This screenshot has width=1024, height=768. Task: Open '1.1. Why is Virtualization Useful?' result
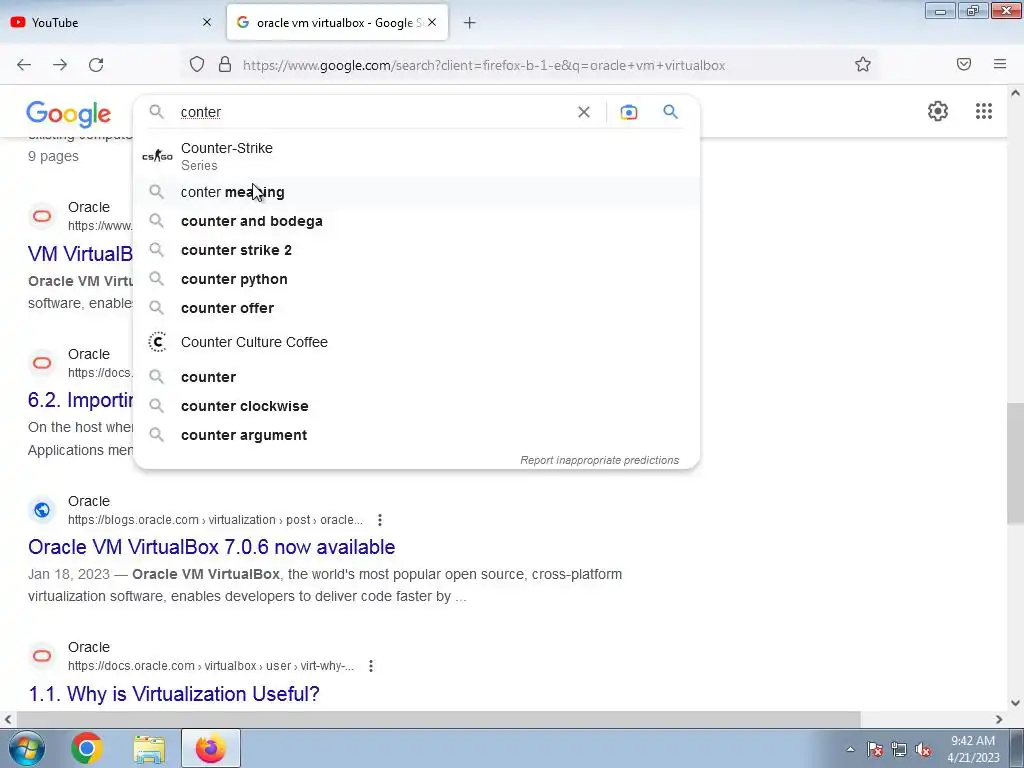click(x=174, y=694)
